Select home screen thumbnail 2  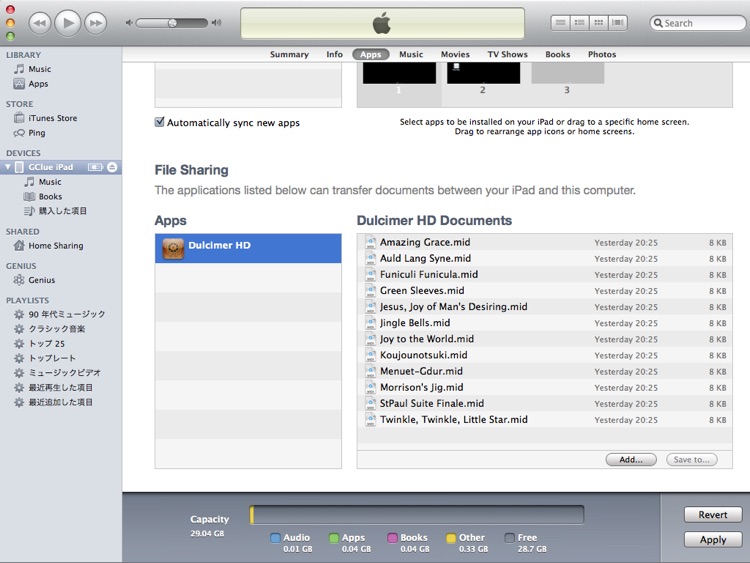pyautogui.click(x=483, y=74)
